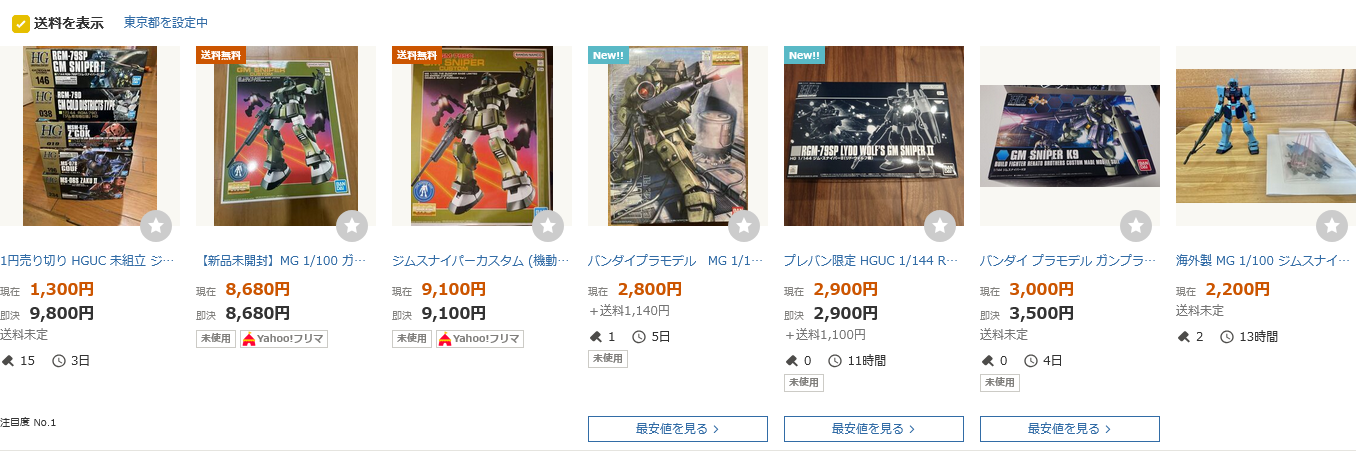Open 最安値を見る under the 2,800円 listing
The width and height of the screenshot is (1356, 451).
tap(678, 429)
